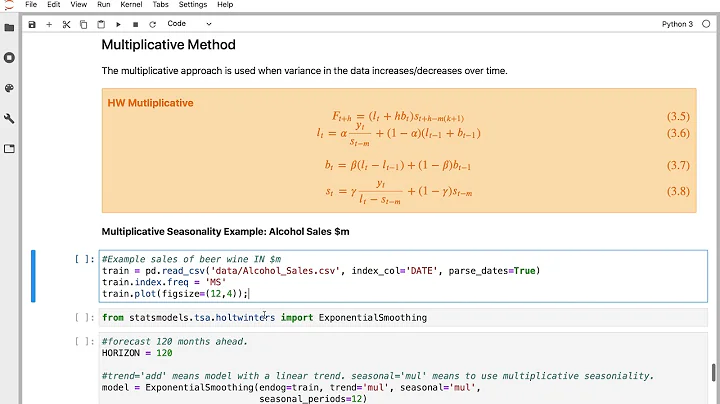Show running terminals and kernels sidebar panel
The width and height of the screenshot is (720, 404).
click(9, 57)
